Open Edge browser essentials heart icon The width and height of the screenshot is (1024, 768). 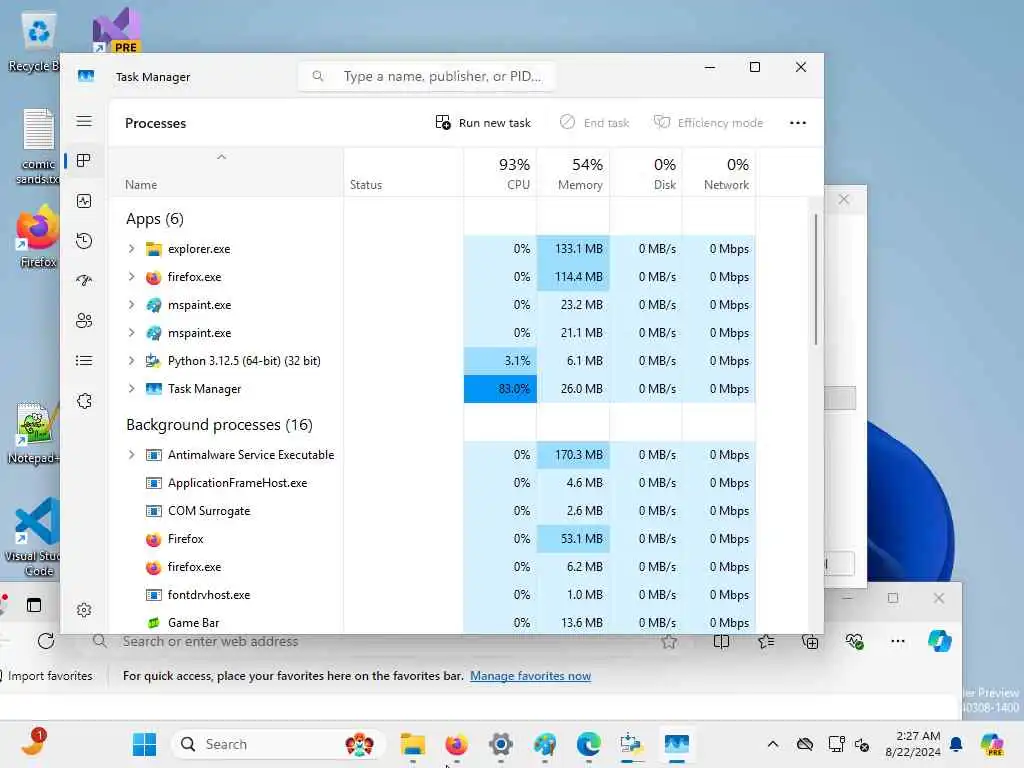[854, 642]
